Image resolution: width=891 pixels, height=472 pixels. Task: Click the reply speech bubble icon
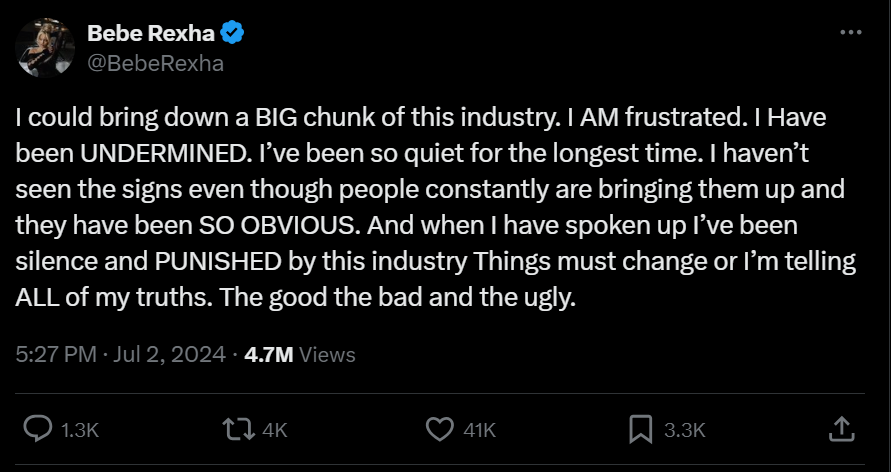(38, 430)
